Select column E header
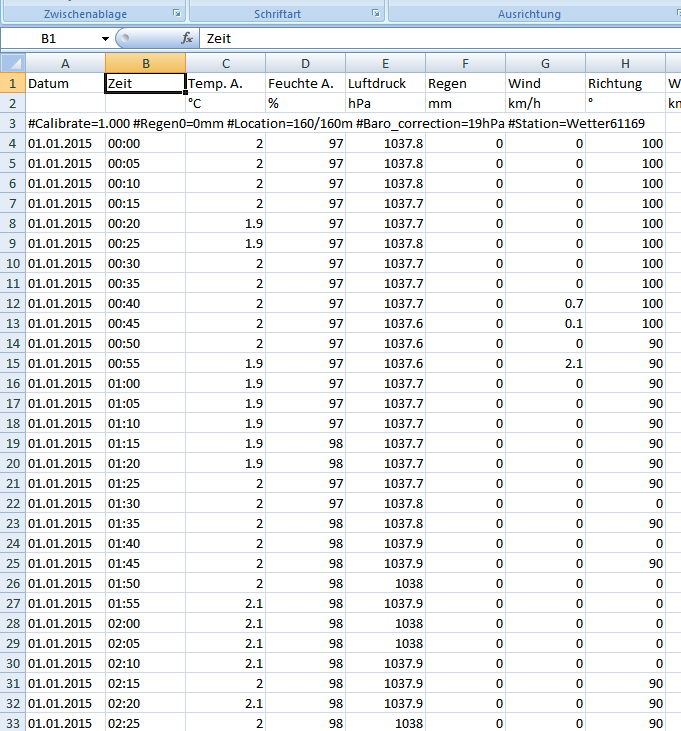 coord(385,63)
